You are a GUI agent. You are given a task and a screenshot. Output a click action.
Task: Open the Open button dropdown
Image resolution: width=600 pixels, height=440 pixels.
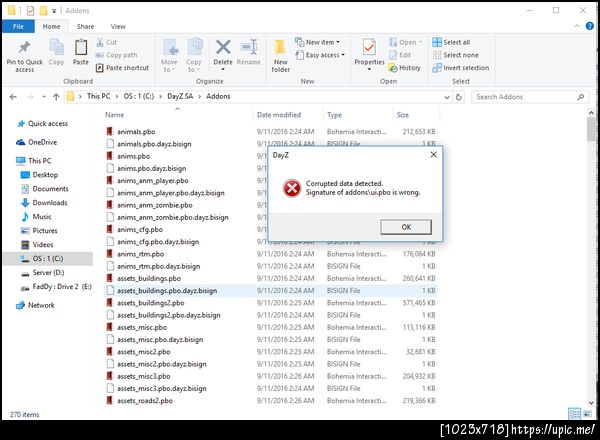coord(421,42)
